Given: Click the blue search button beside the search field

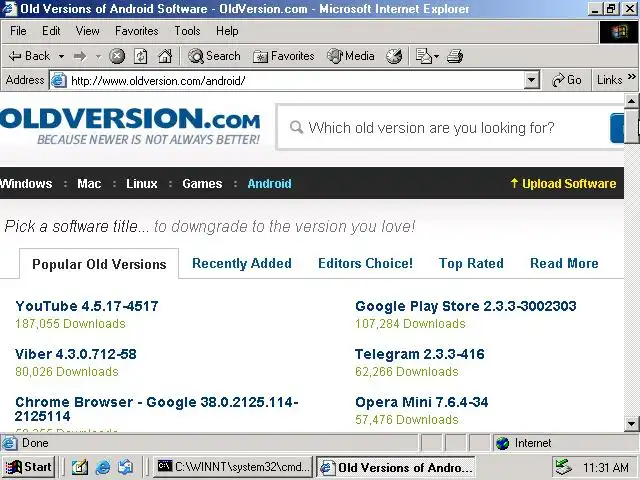Looking at the screenshot, I should pyautogui.click(x=617, y=128).
